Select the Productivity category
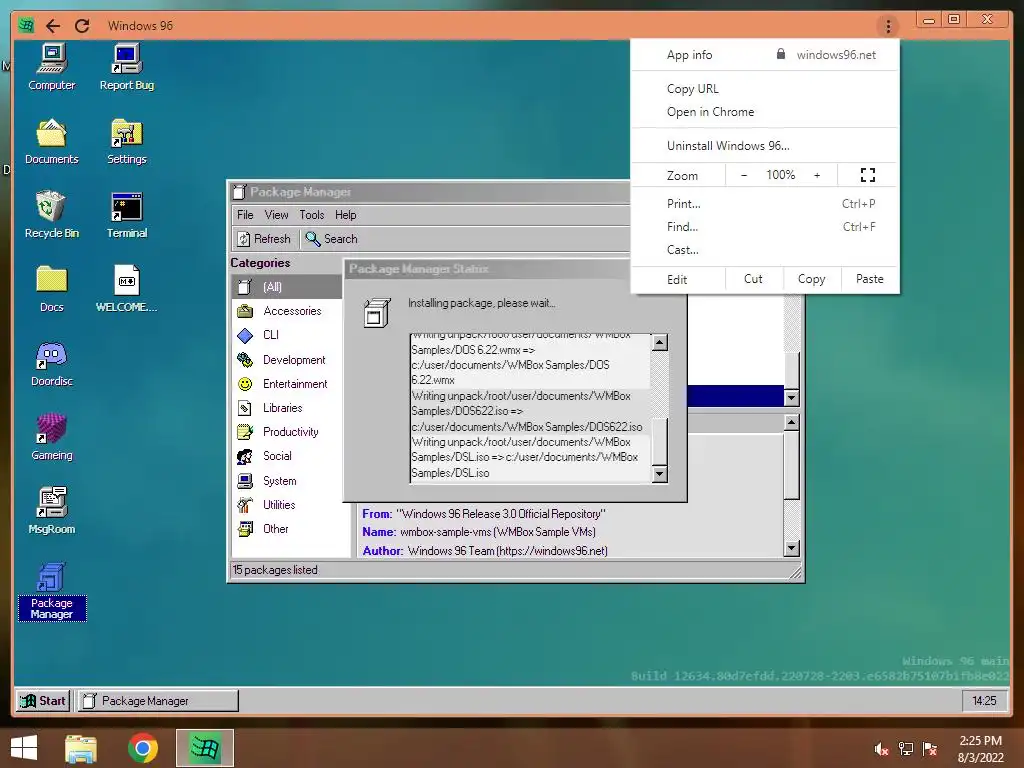 [286, 432]
